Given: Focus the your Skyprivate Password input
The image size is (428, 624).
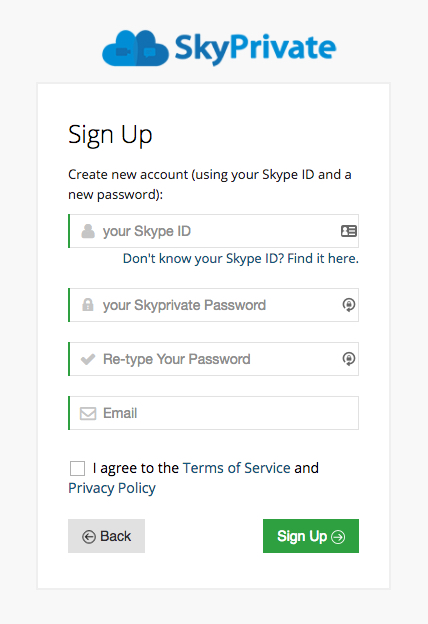Looking at the screenshot, I should (214, 305).
